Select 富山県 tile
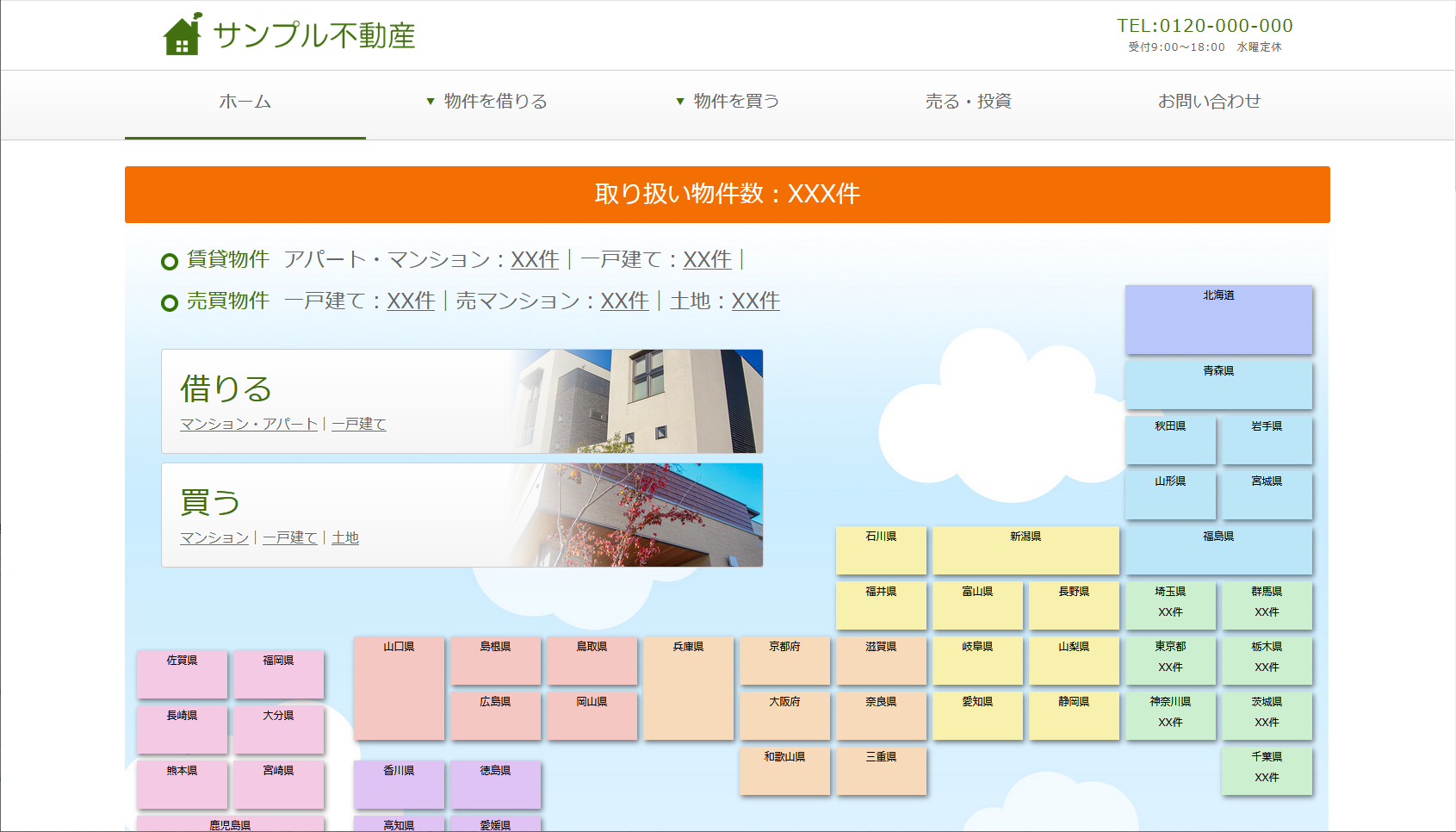The image size is (1456, 832). coord(977,605)
